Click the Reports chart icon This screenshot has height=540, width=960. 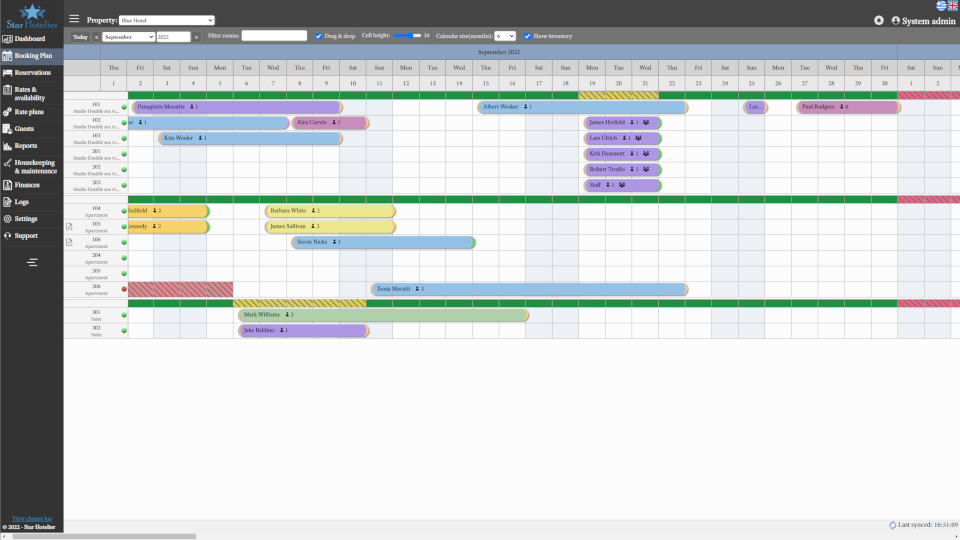tap(7, 146)
